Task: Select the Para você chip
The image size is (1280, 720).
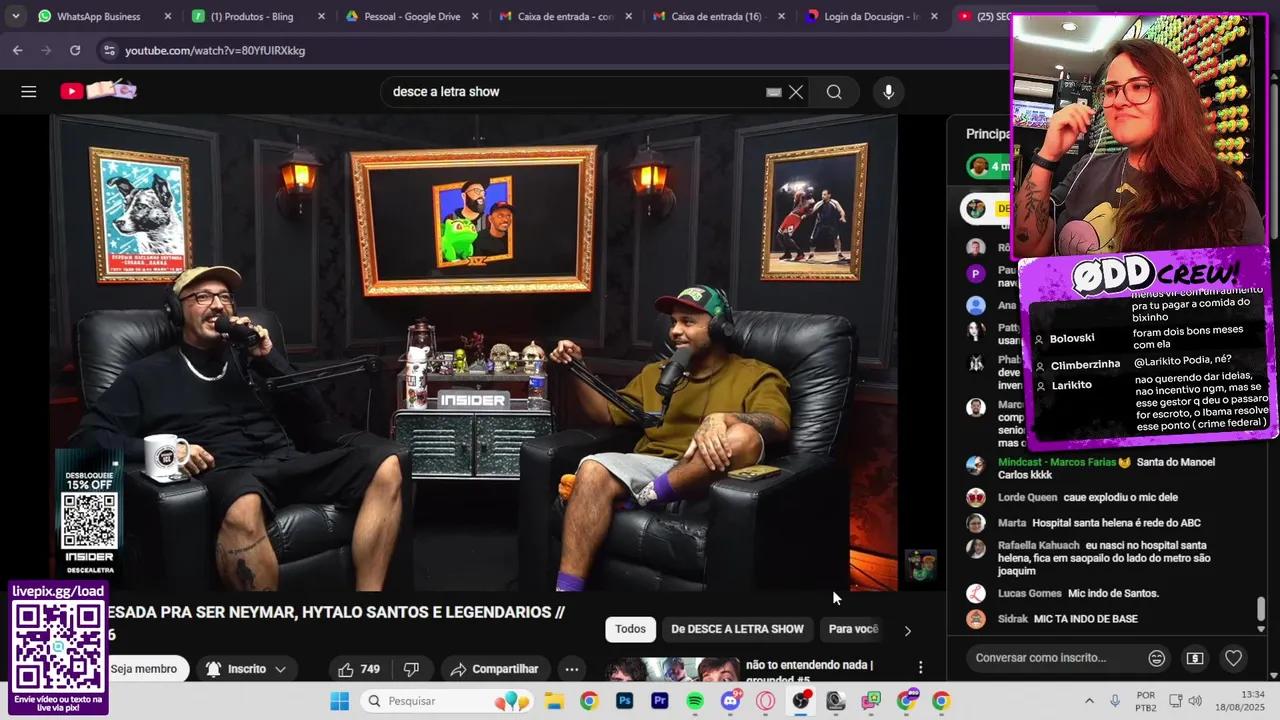Action: click(x=853, y=629)
